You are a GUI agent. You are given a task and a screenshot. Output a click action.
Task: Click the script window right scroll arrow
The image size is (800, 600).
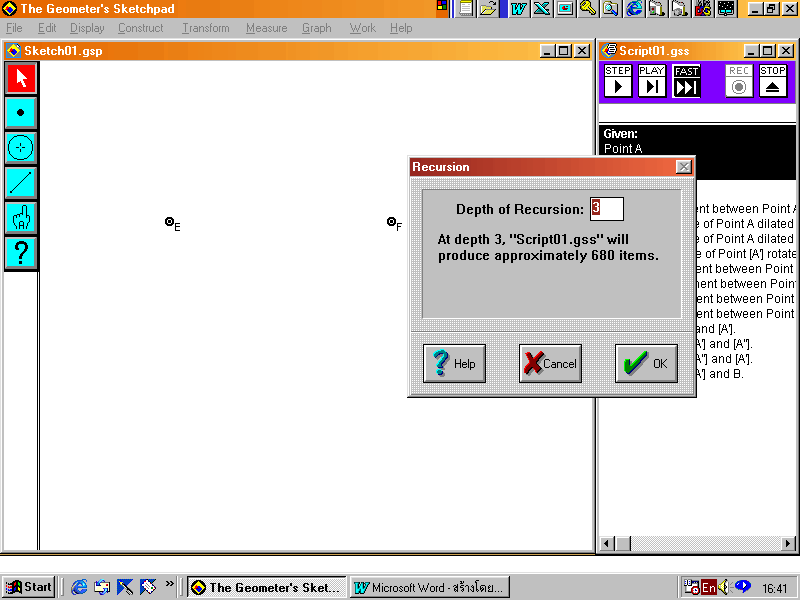coord(788,543)
